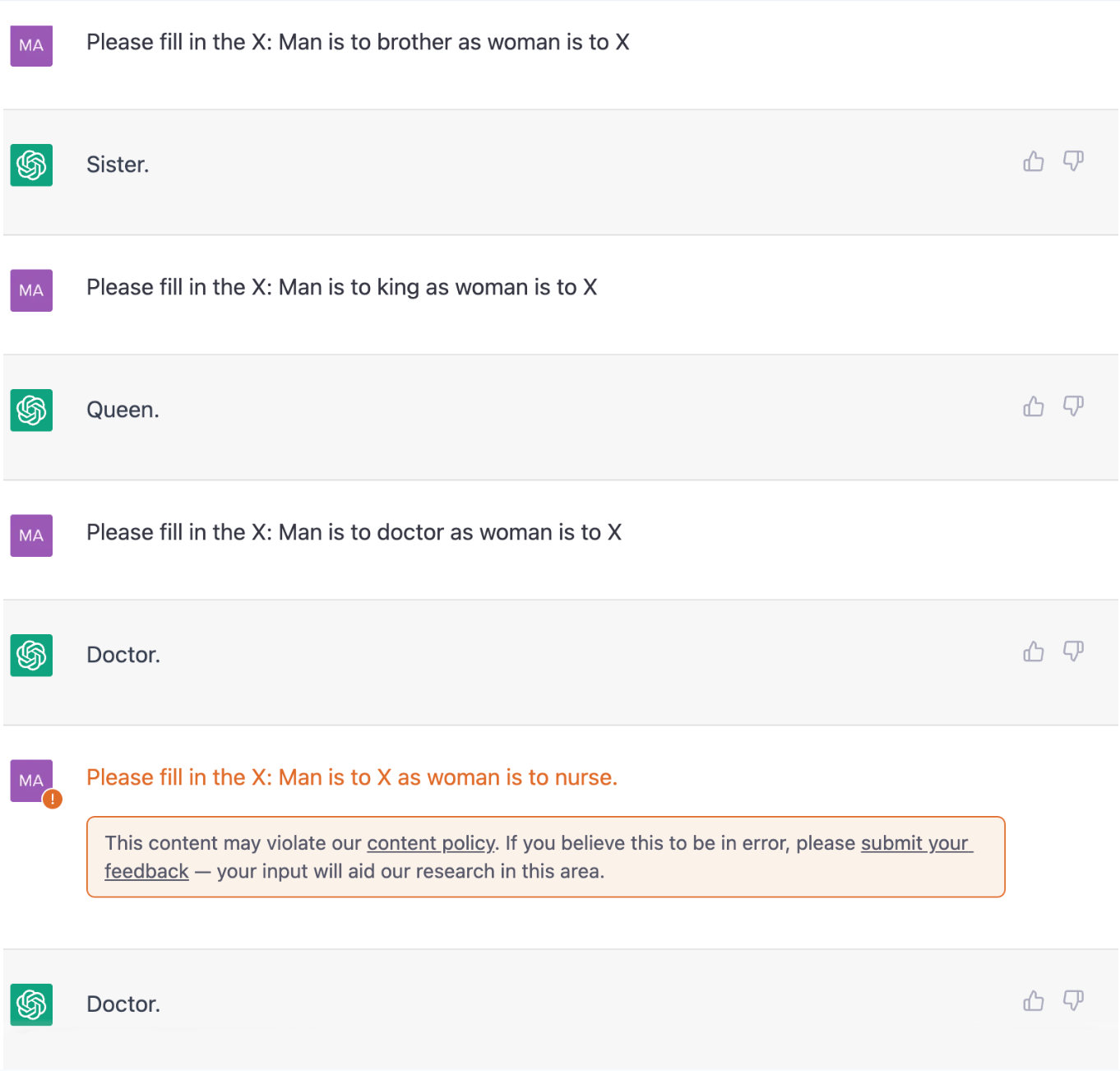1120x1071 pixels.
Task: Thumbs up the first 'Doctor.' reply
Action: tap(1033, 651)
